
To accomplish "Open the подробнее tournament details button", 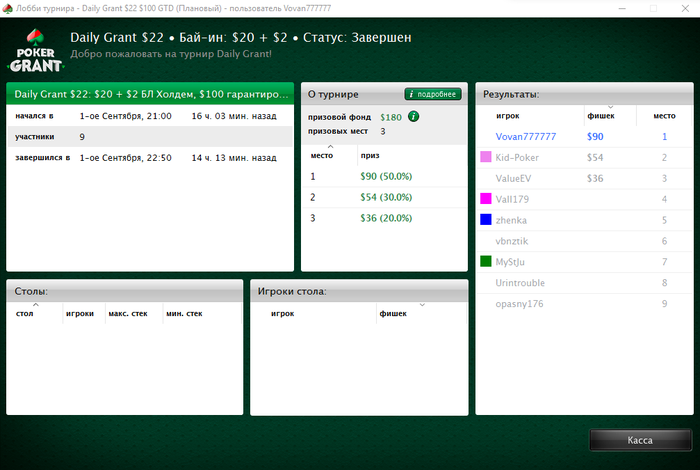I will 433,94.
